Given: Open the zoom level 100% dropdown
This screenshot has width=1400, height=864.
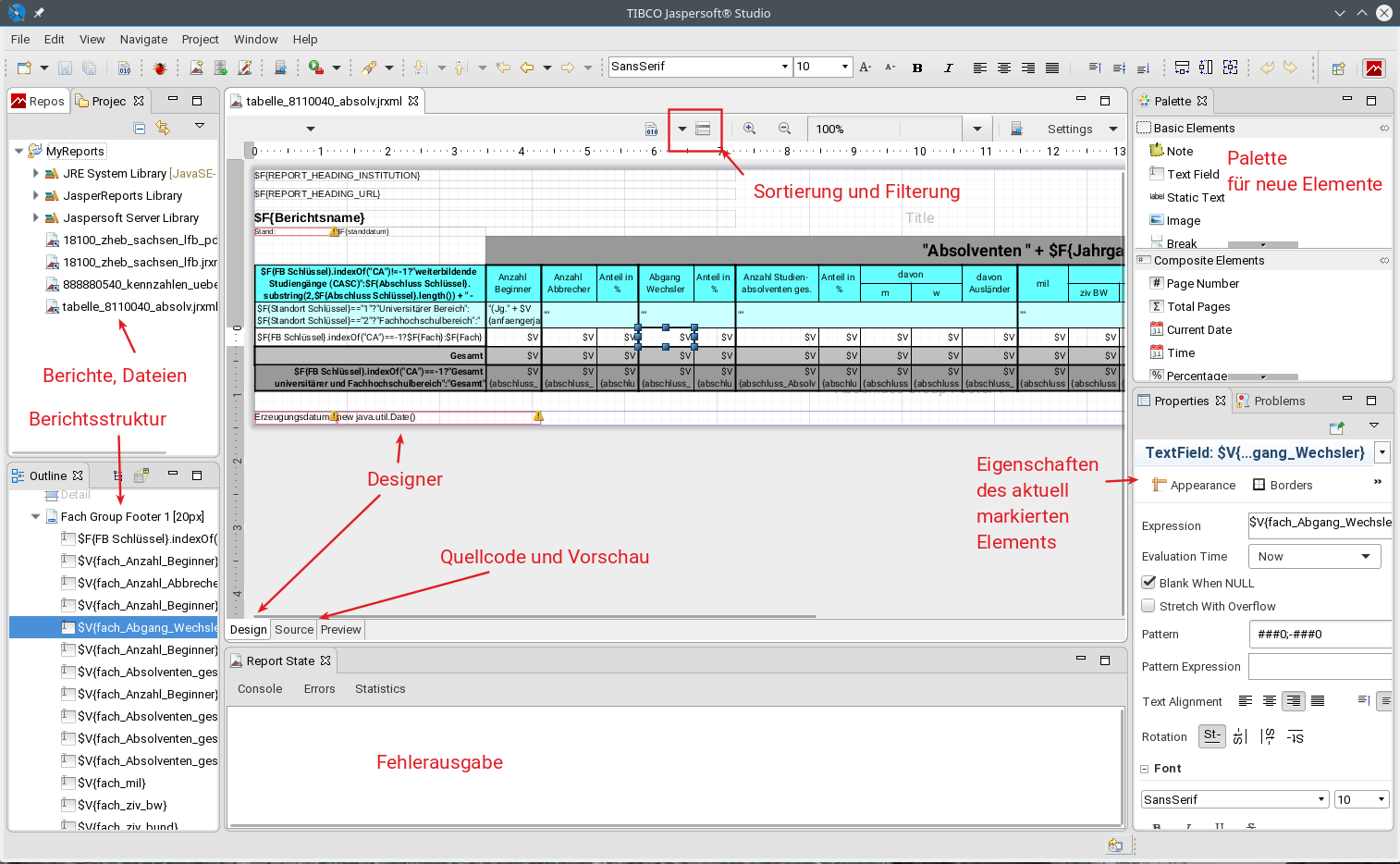Looking at the screenshot, I should tap(977, 129).
